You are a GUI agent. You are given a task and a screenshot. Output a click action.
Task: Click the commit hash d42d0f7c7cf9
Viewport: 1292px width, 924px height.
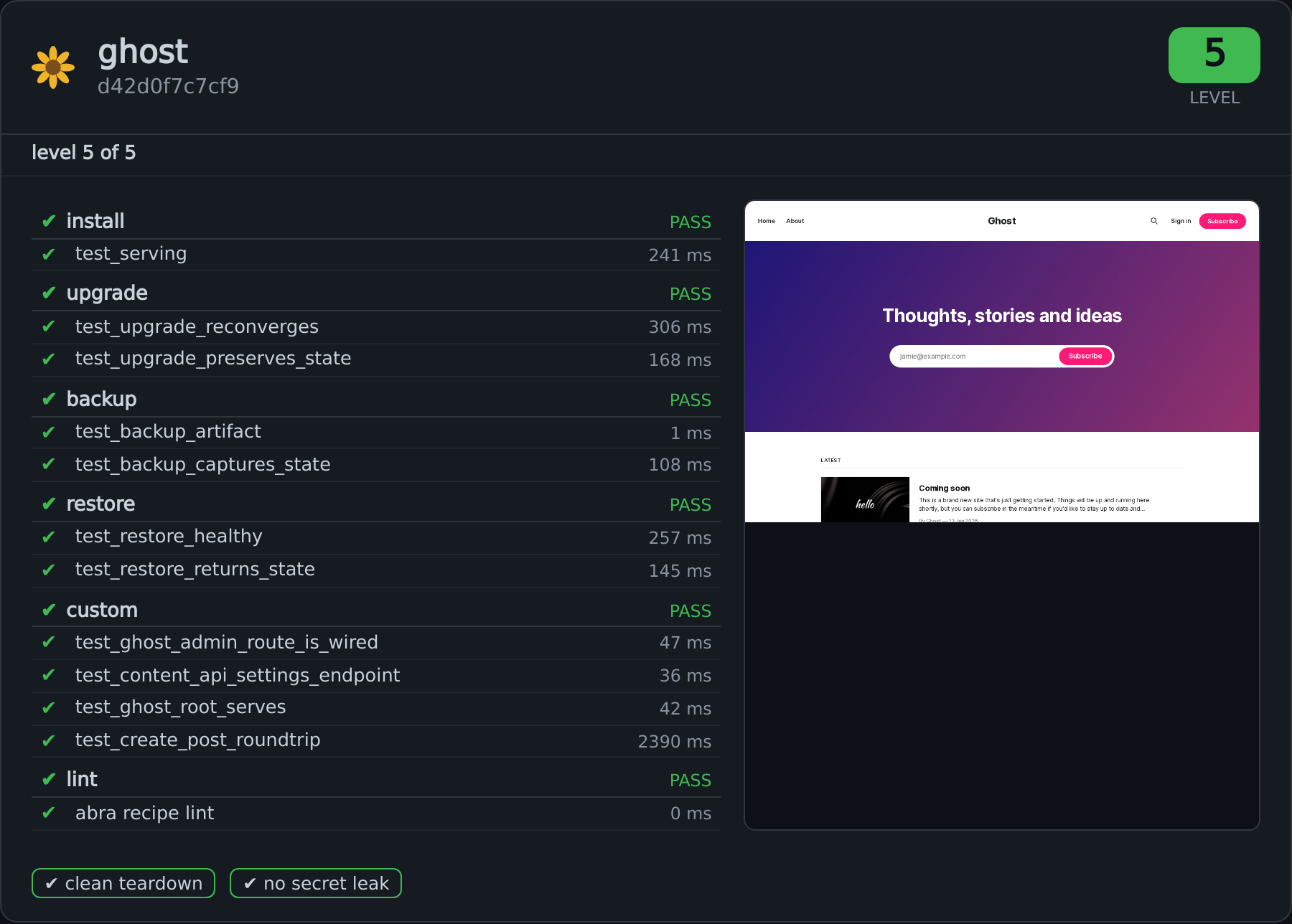coord(168,86)
